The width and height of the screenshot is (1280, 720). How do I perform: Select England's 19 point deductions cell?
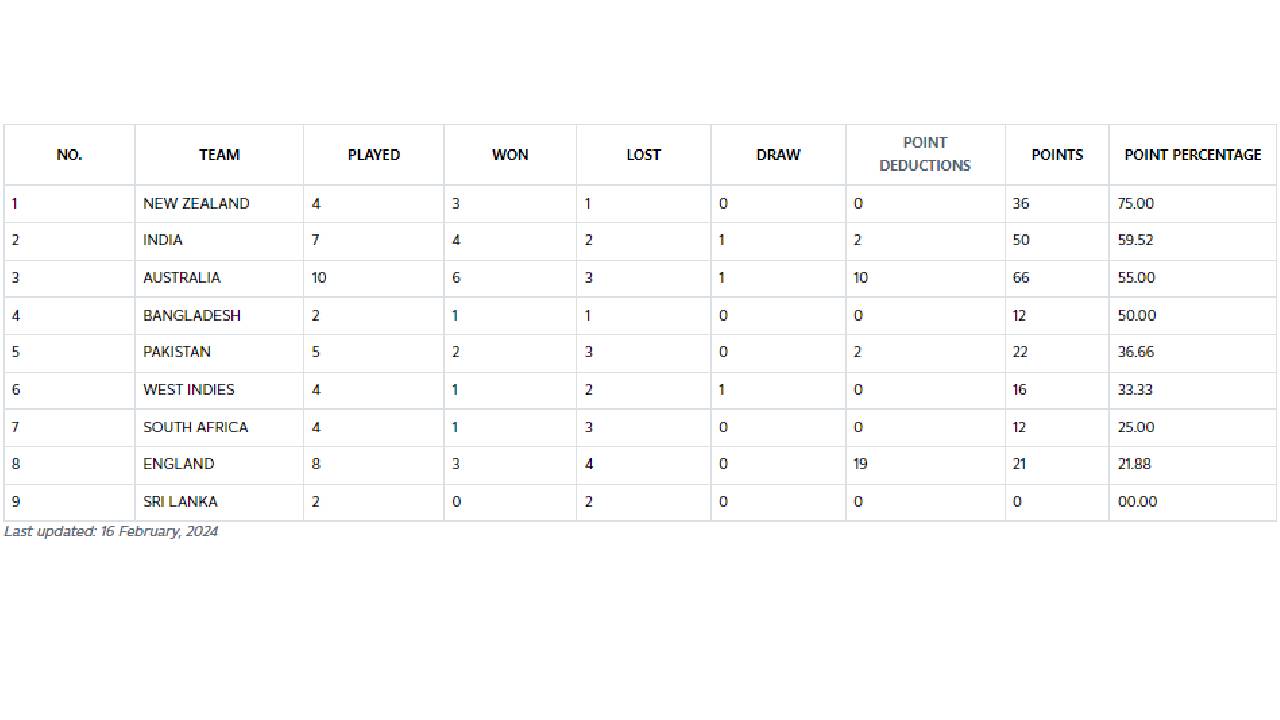pyautogui.click(x=861, y=464)
